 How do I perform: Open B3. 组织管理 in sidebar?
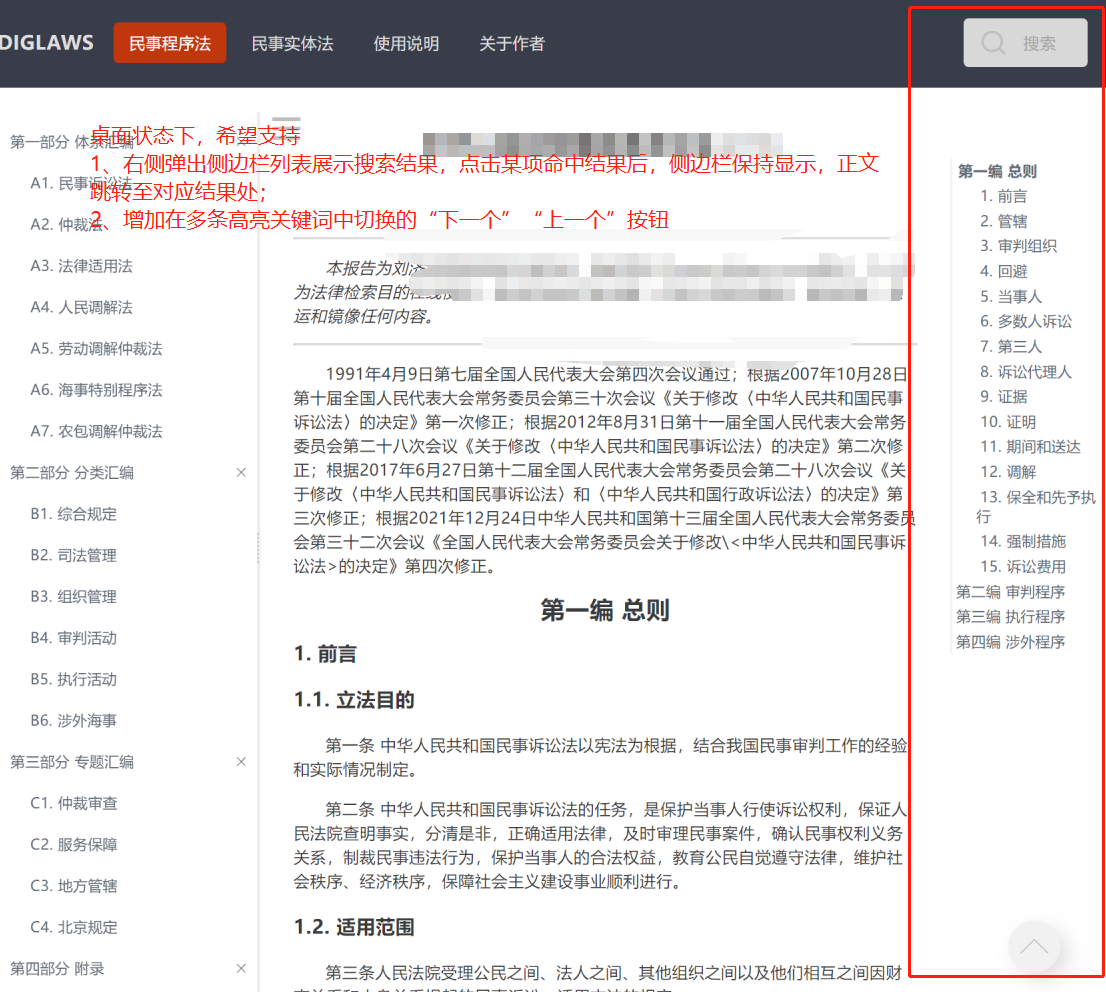coord(73,596)
